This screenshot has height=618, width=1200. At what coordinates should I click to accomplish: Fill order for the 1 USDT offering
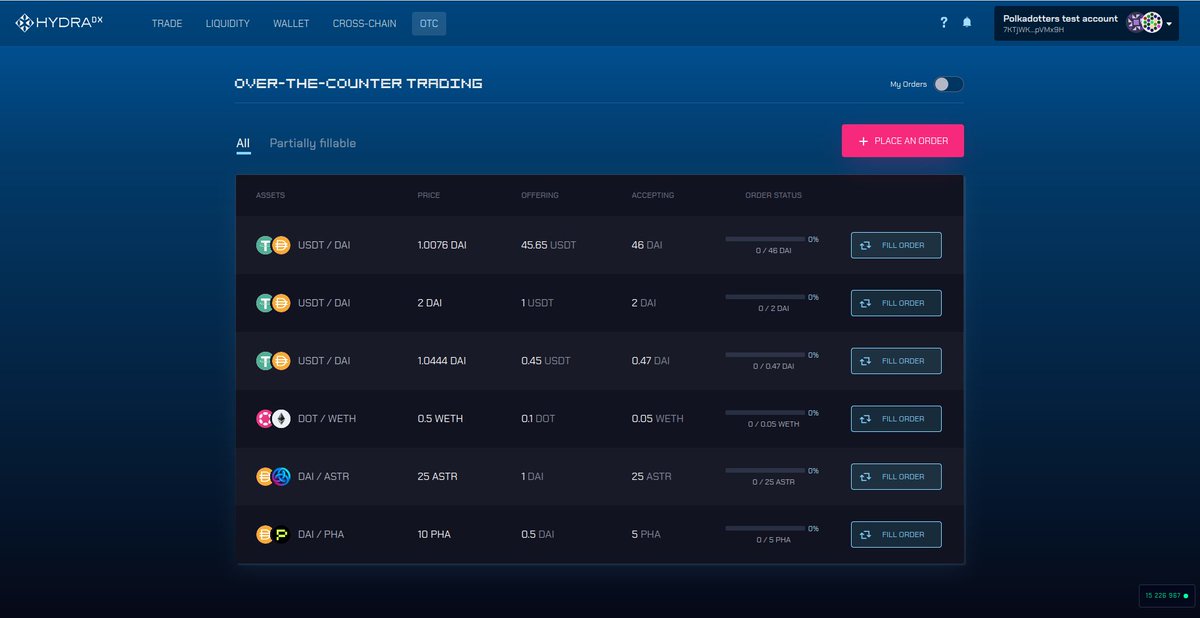[x=896, y=303]
